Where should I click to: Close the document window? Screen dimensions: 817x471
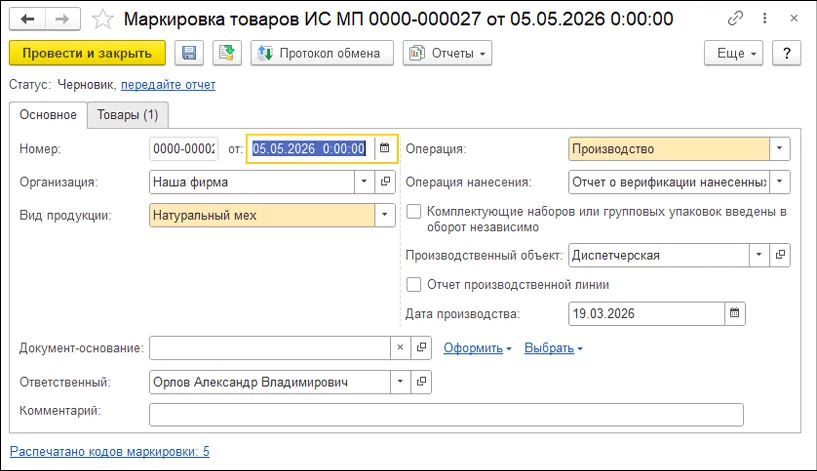[794, 19]
